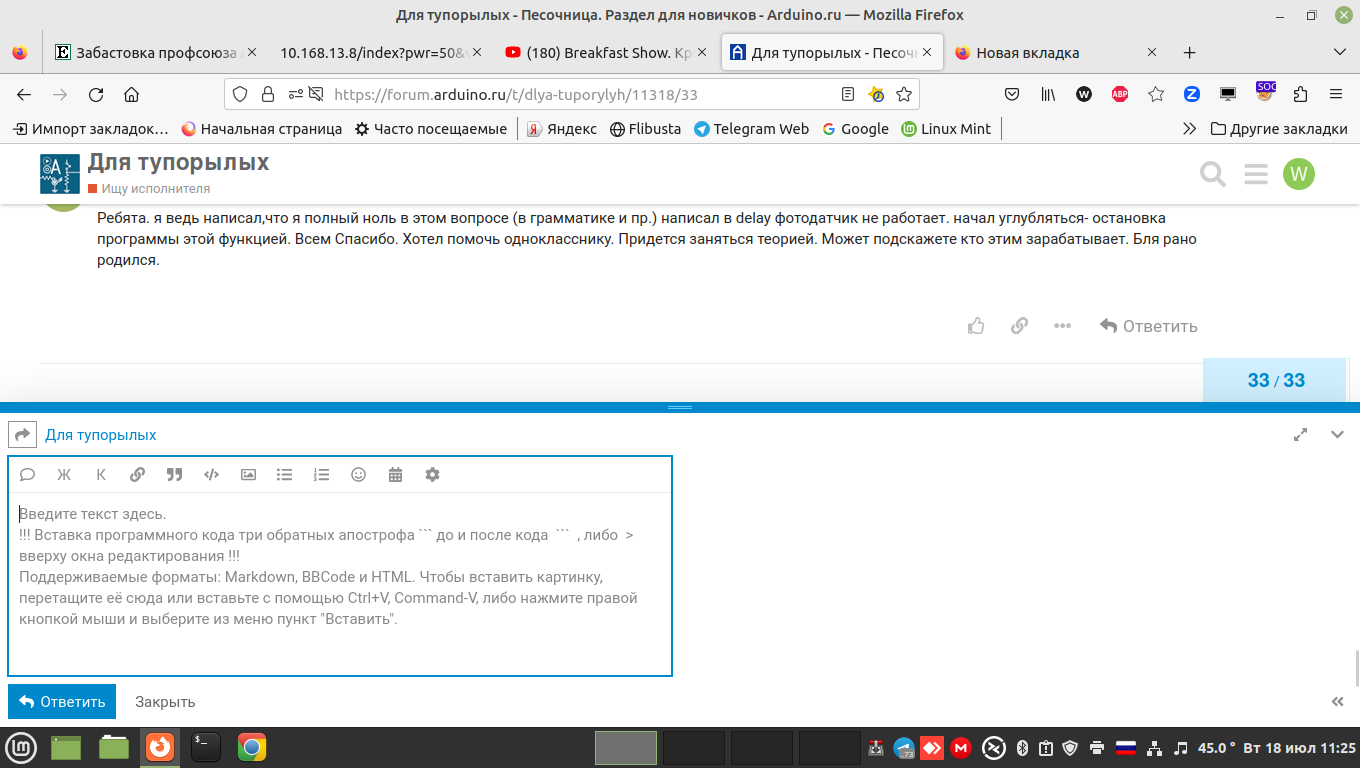Image resolution: width=1360 pixels, height=768 pixels.
Task: Insert a blockquote in the editor
Action: pyautogui.click(x=174, y=475)
